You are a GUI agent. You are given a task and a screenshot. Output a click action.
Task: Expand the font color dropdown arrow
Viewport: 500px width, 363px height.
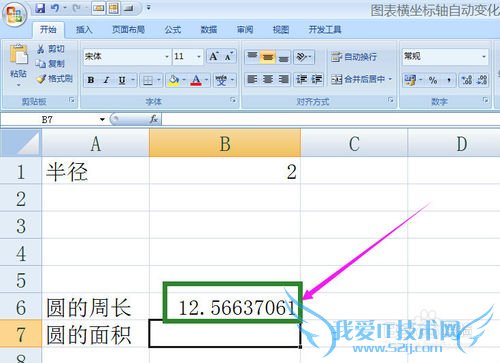coord(206,80)
